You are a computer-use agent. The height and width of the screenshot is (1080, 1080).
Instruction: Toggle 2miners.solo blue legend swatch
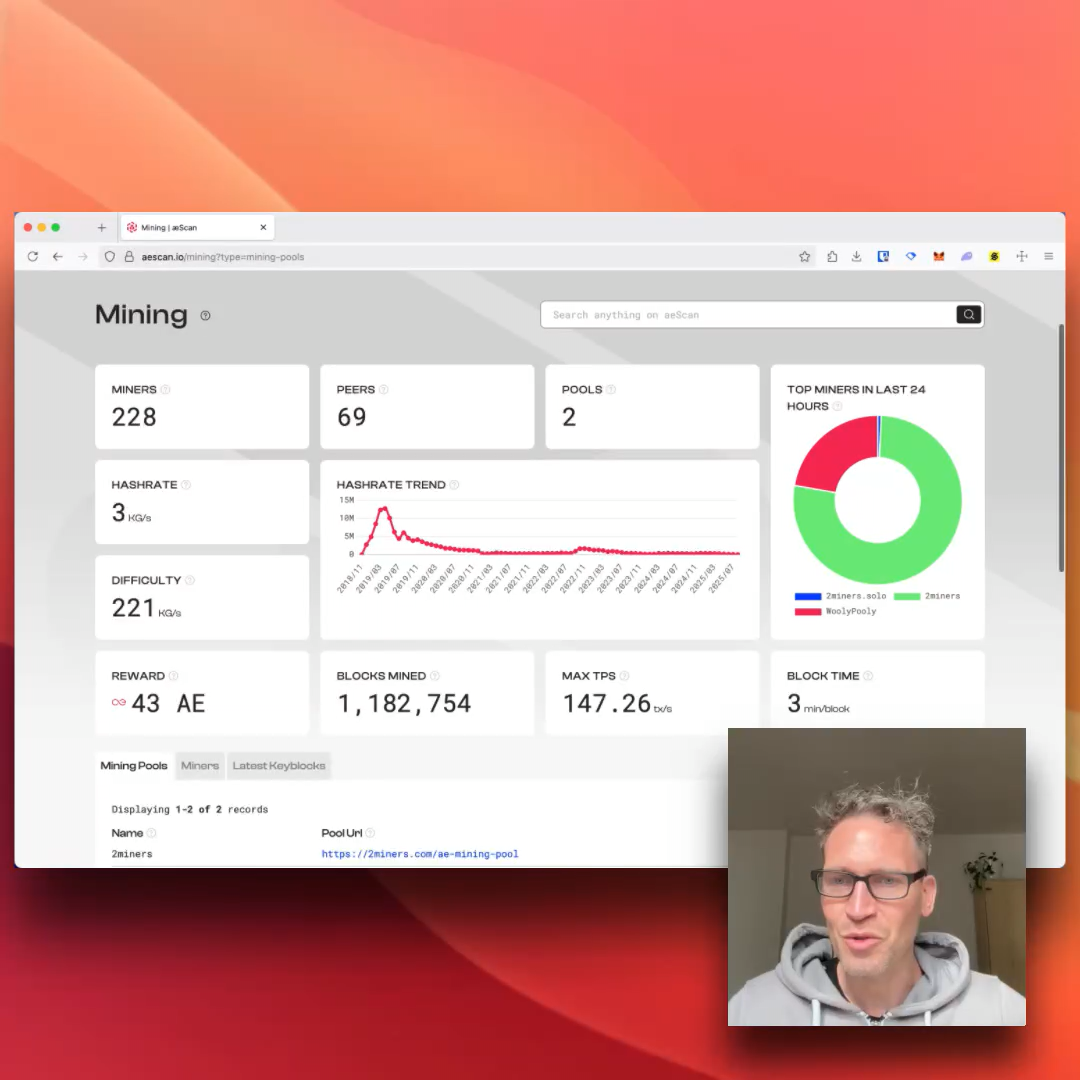tap(807, 596)
